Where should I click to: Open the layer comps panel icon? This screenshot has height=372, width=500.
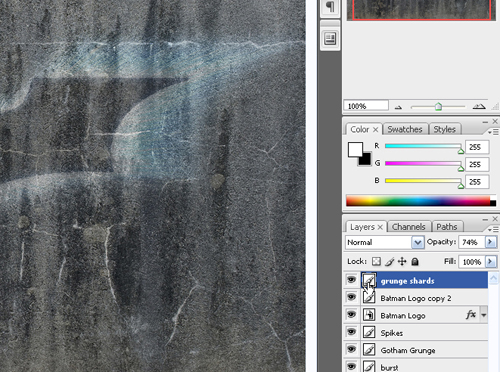click(x=330, y=38)
